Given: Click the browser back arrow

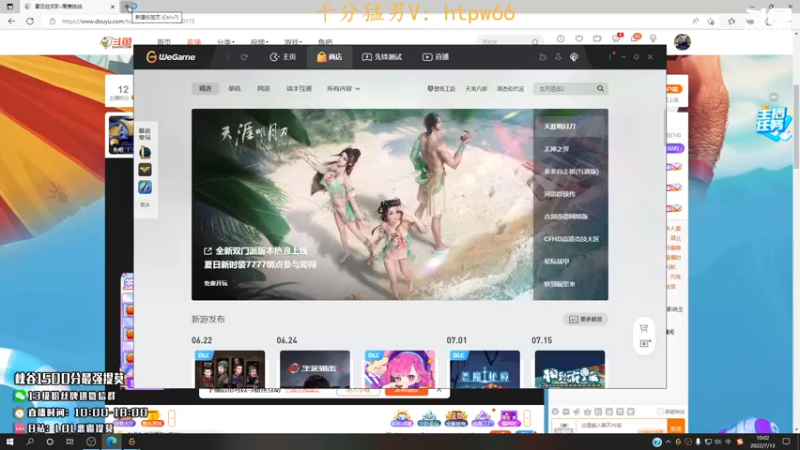Looking at the screenshot, I should 11,21.
